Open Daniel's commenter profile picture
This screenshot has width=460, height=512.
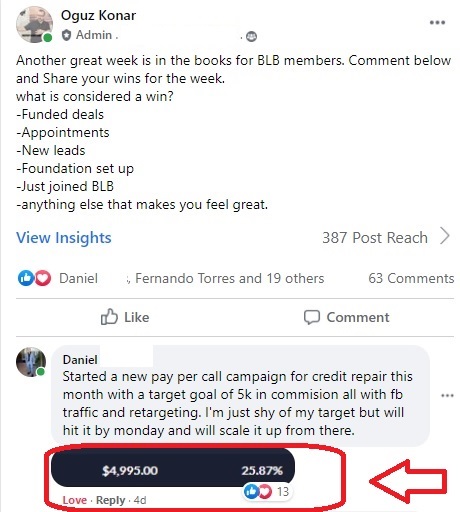point(31,362)
